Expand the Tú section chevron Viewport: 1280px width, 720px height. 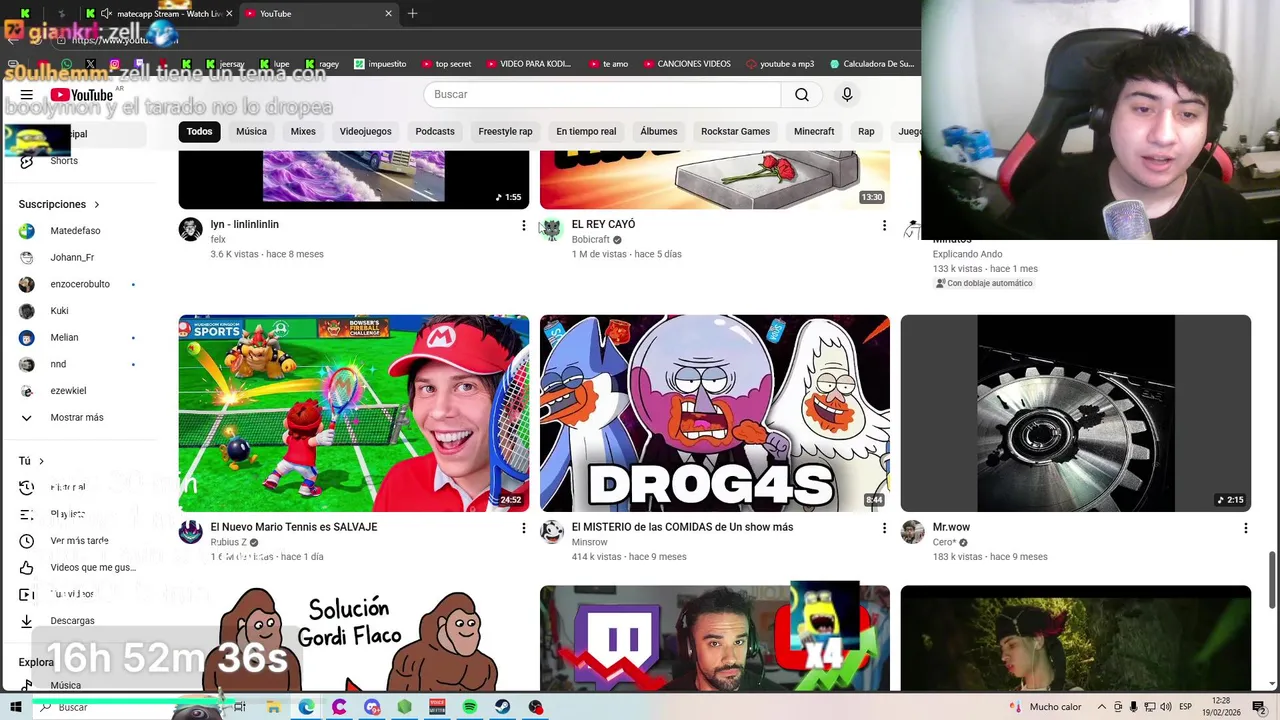41,461
